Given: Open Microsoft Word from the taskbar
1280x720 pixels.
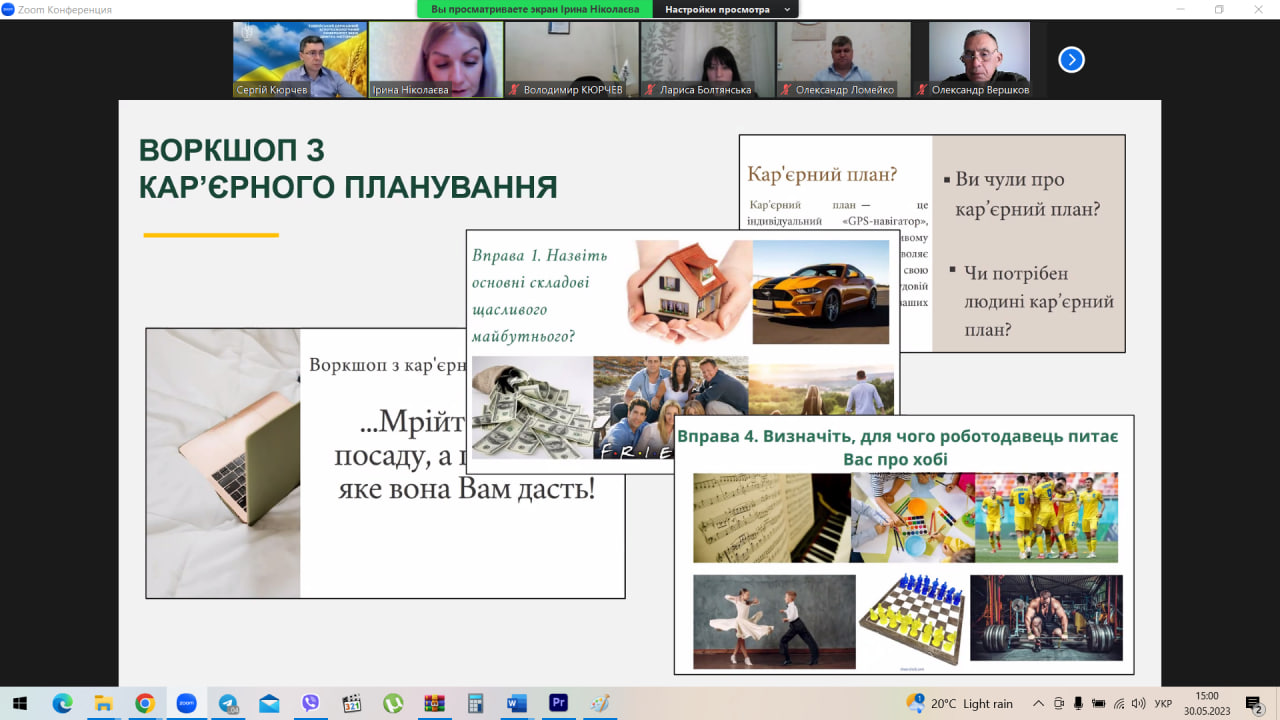Looking at the screenshot, I should pyautogui.click(x=517, y=703).
